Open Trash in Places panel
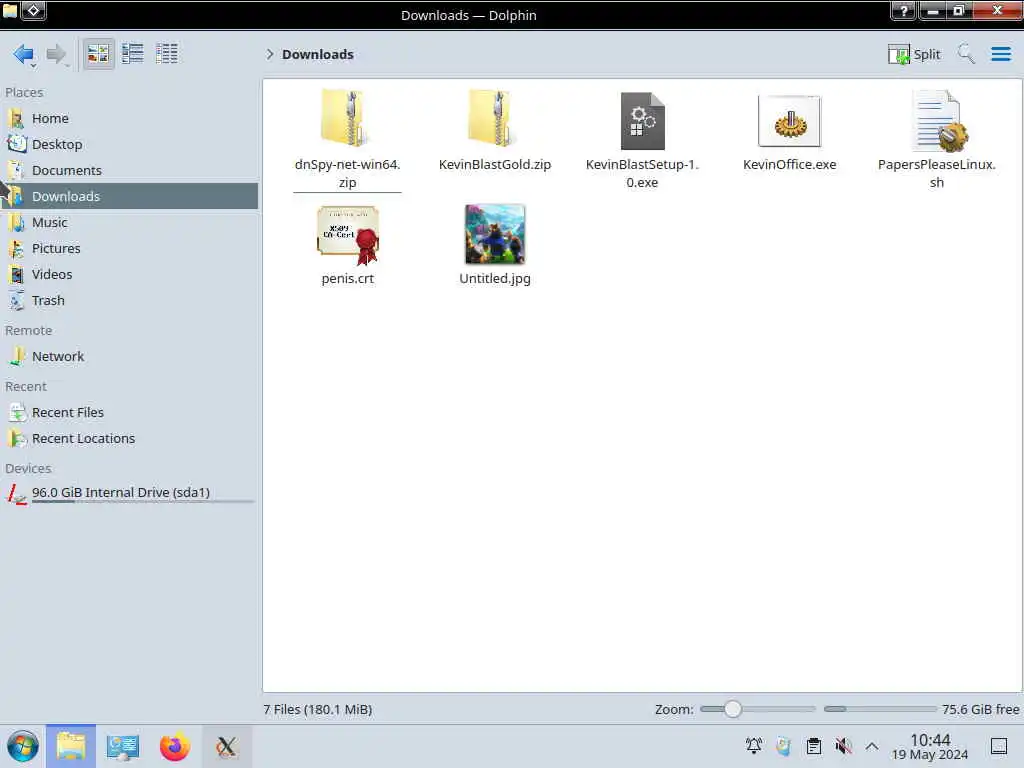 (129, 301)
